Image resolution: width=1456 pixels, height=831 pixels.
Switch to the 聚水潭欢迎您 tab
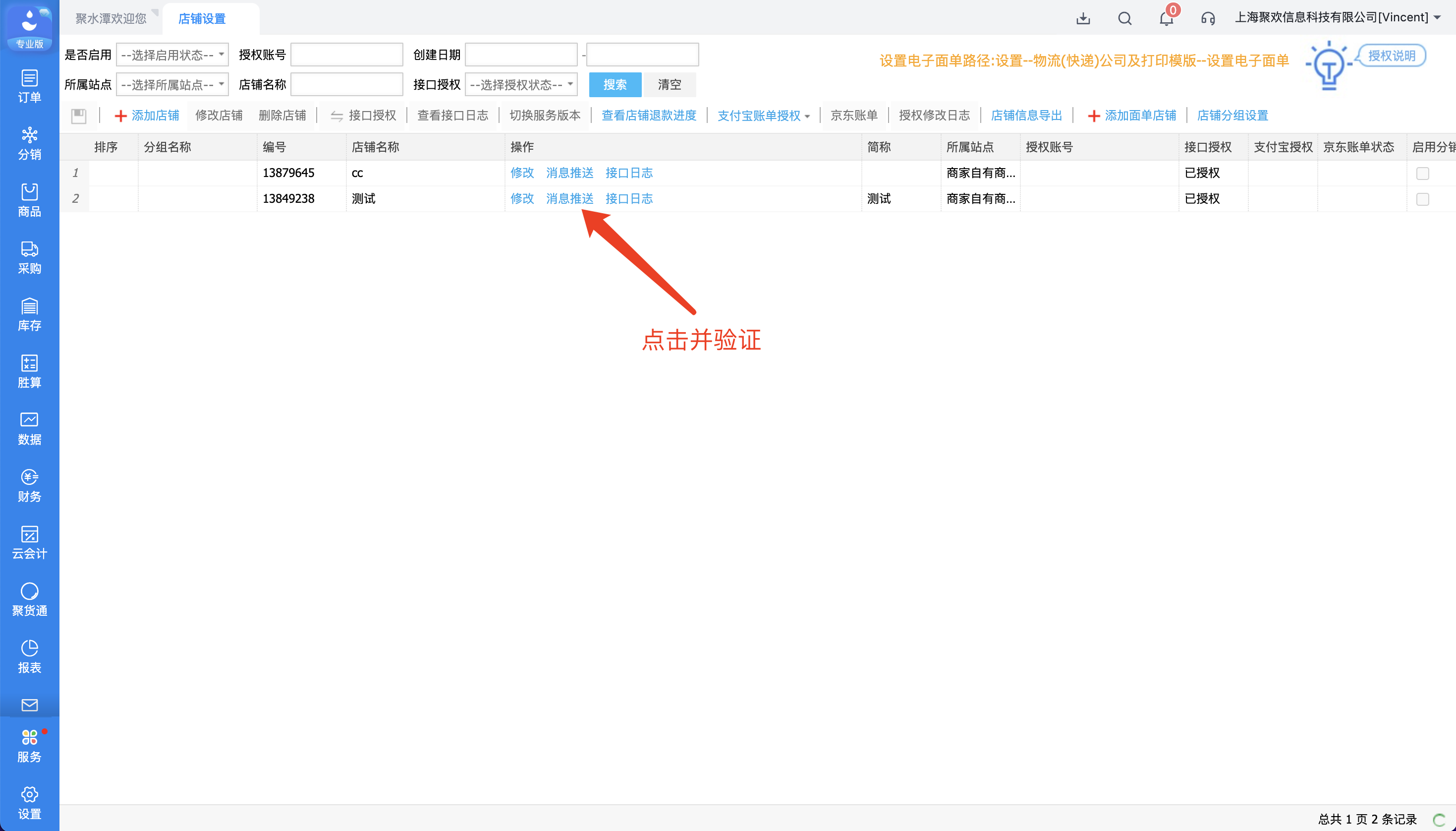[111, 18]
